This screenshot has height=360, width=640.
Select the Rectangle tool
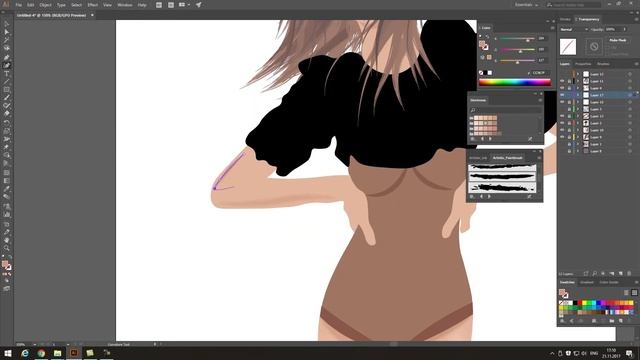(7, 90)
